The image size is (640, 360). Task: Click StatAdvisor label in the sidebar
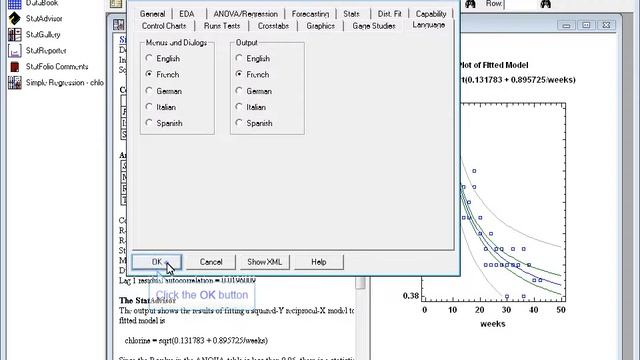[44, 18]
